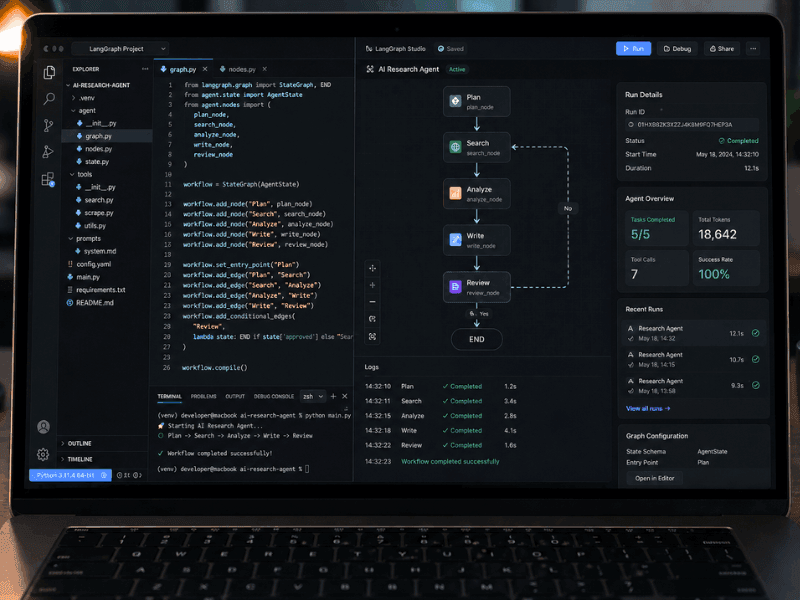This screenshot has height=600, width=800.
Task: Zoom in the graph with plus icon
Action: pyautogui.click(x=372, y=285)
